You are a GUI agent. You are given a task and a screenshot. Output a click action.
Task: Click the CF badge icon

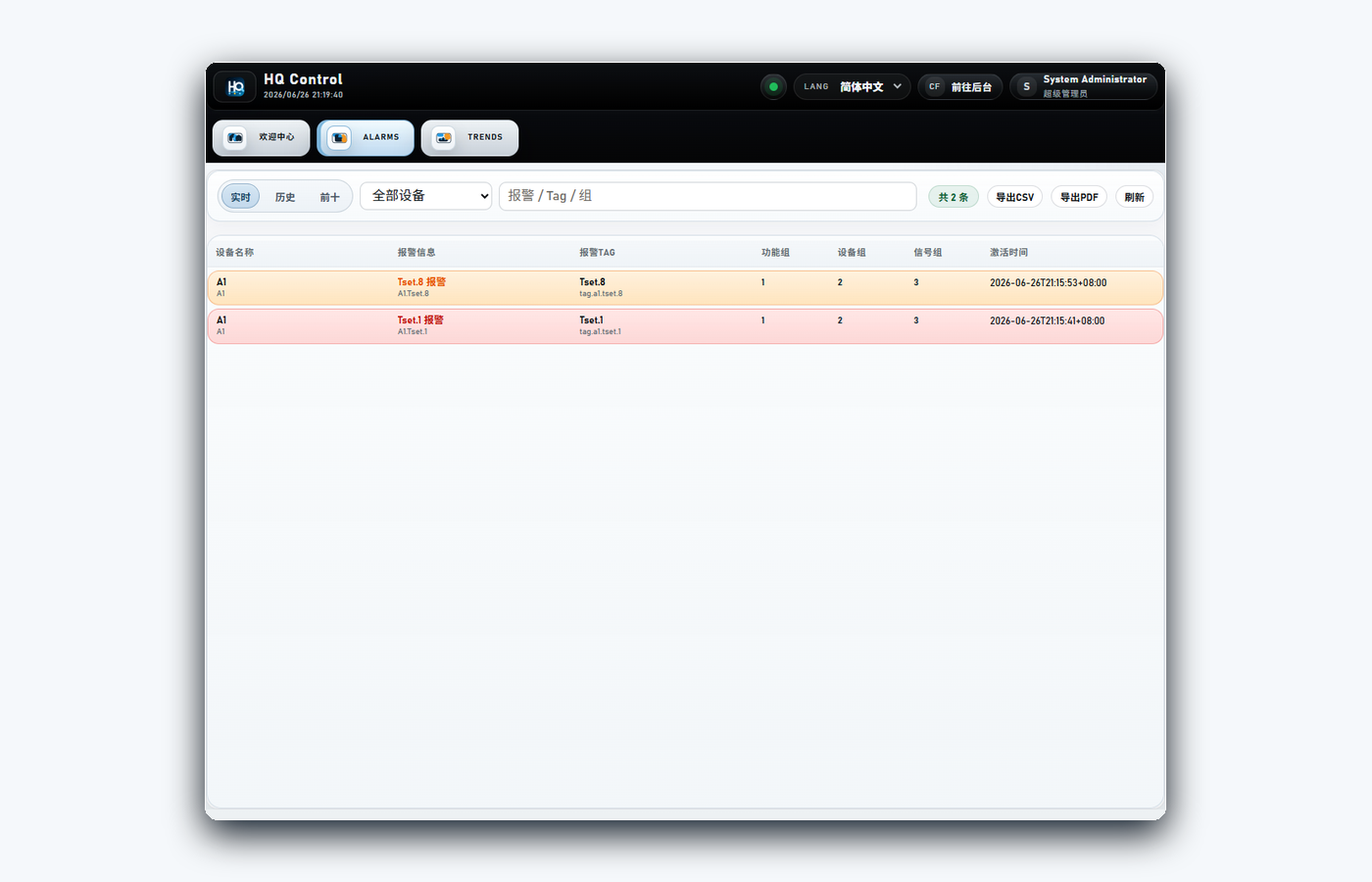point(934,87)
